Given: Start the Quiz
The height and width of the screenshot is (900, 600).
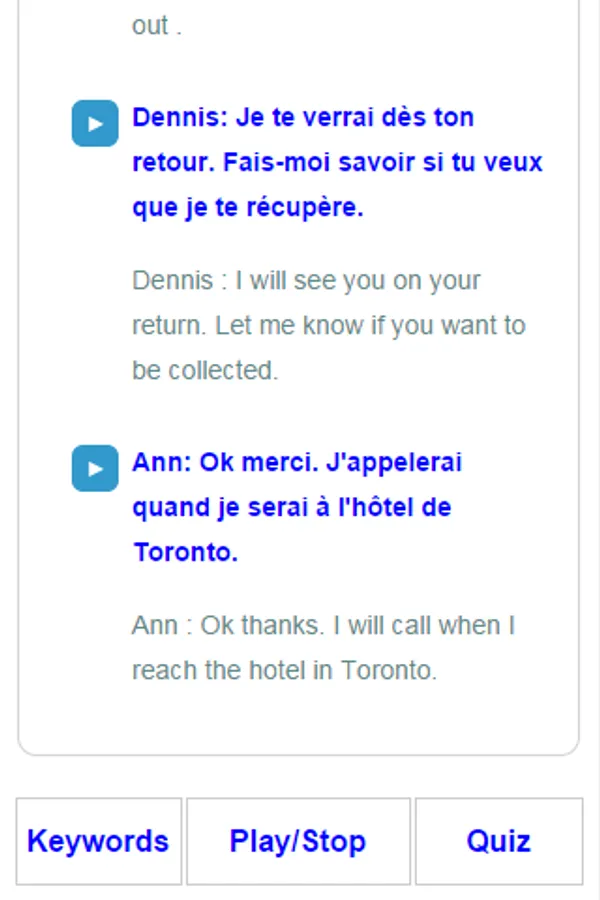Looking at the screenshot, I should coord(498,841).
